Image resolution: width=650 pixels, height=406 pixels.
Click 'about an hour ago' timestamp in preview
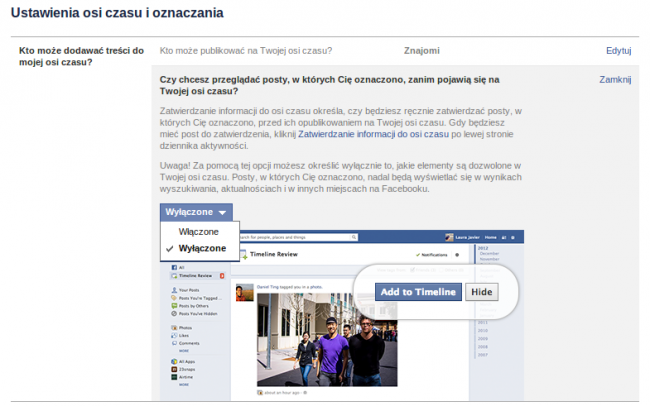tap(282, 392)
